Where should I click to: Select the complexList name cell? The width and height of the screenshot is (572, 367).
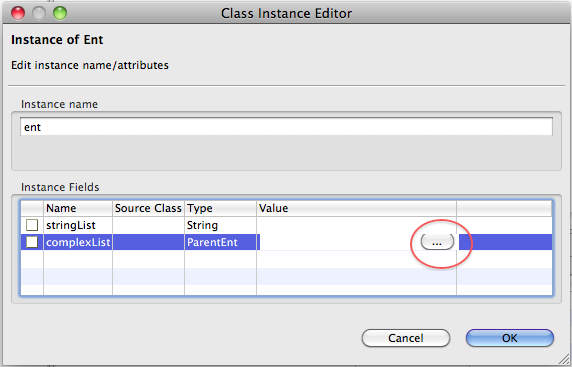tap(78, 242)
